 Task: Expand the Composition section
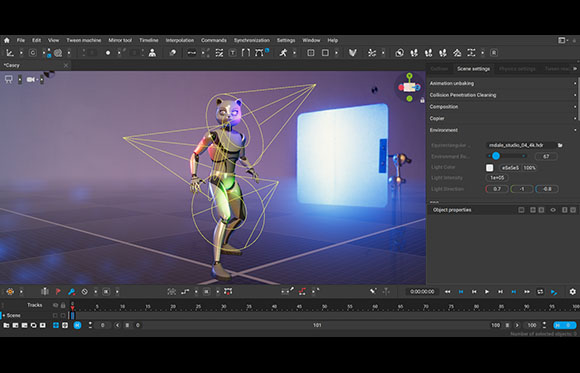[x=502, y=107]
